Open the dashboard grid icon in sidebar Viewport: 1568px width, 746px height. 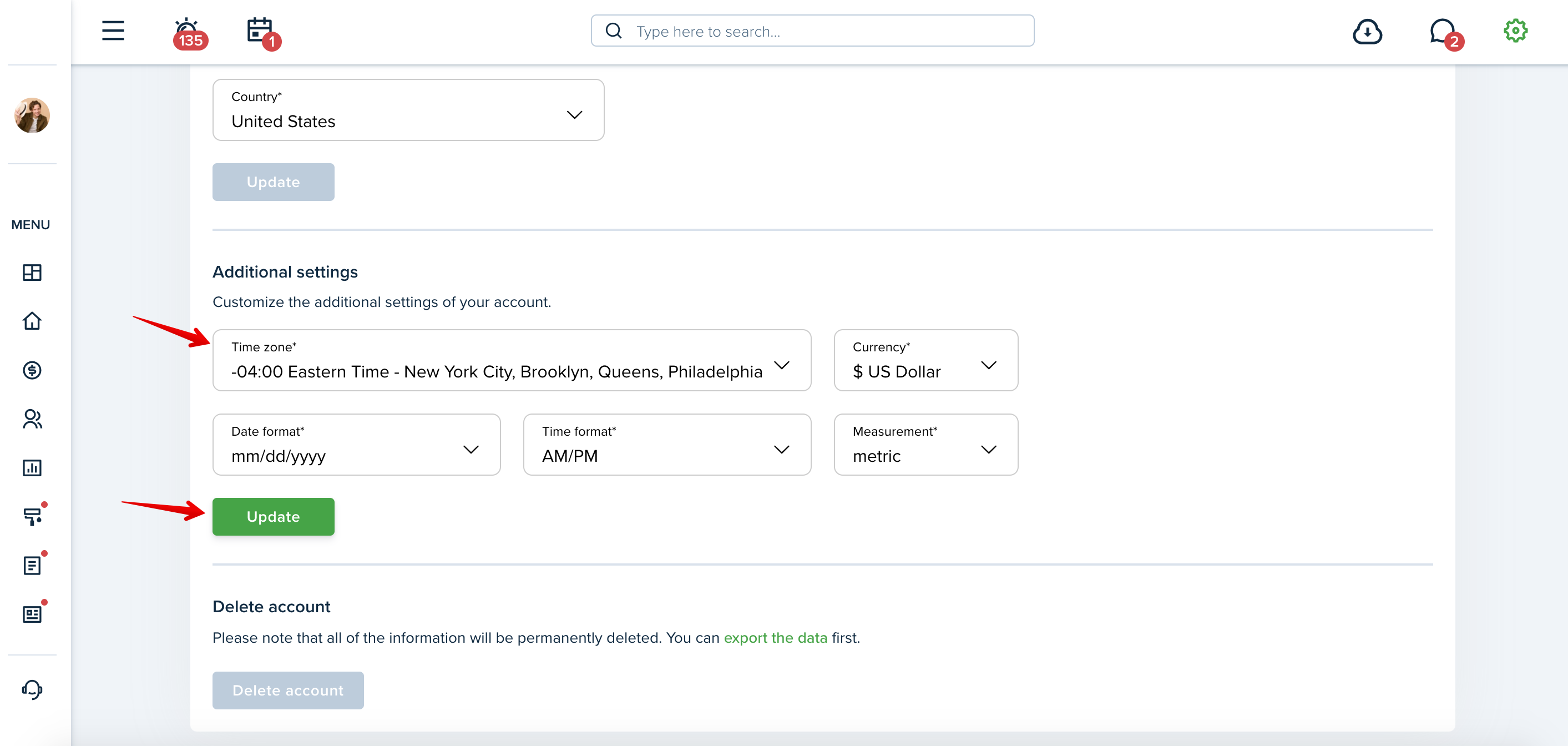click(32, 272)
